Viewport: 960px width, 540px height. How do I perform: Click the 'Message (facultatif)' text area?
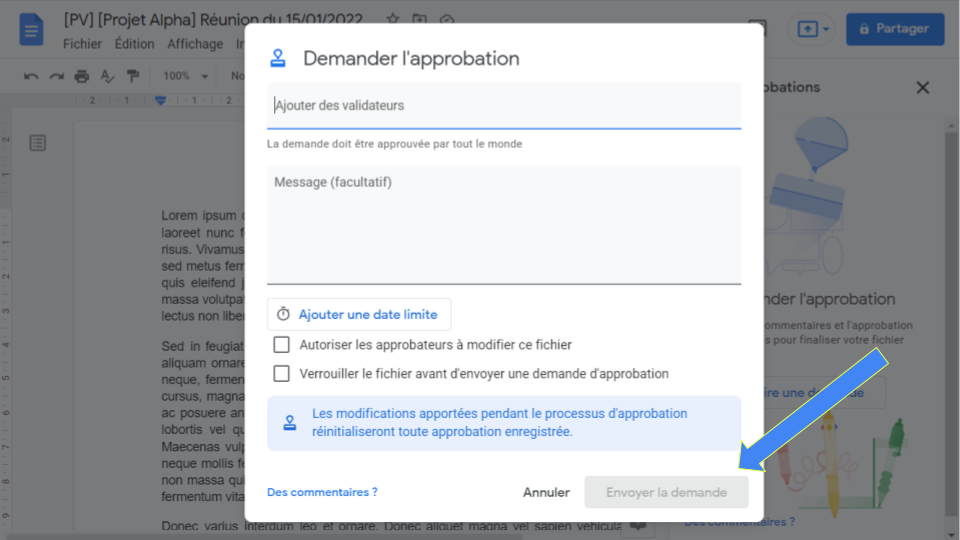(504, 225)
